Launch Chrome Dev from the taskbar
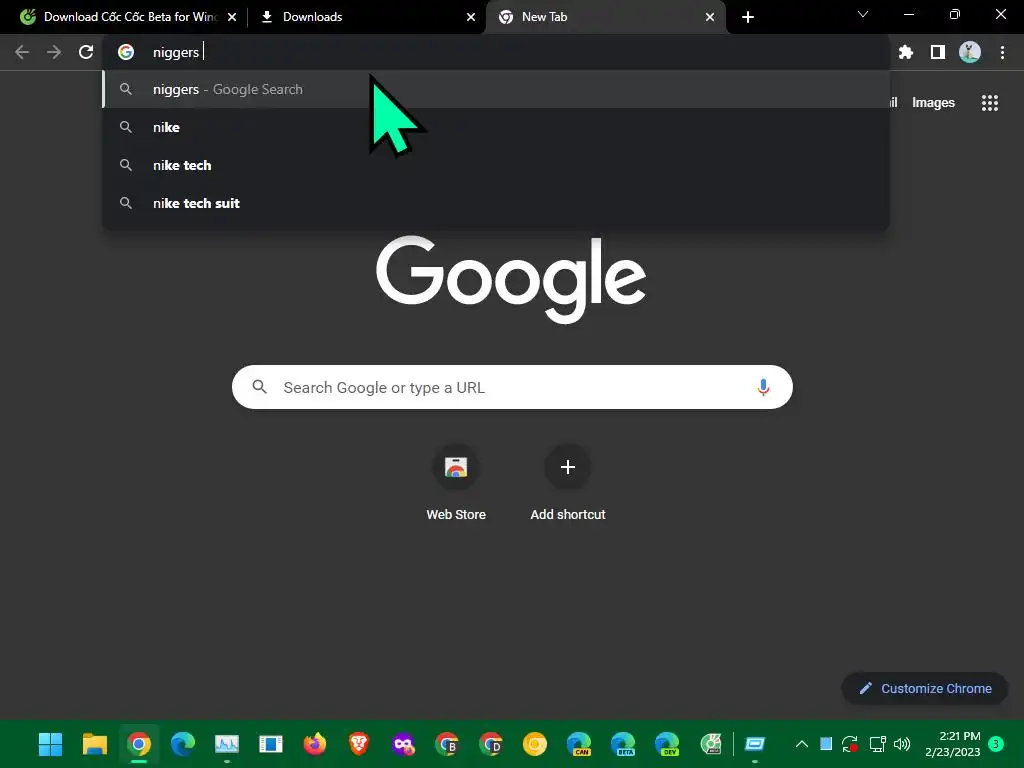 click(491, 744)
